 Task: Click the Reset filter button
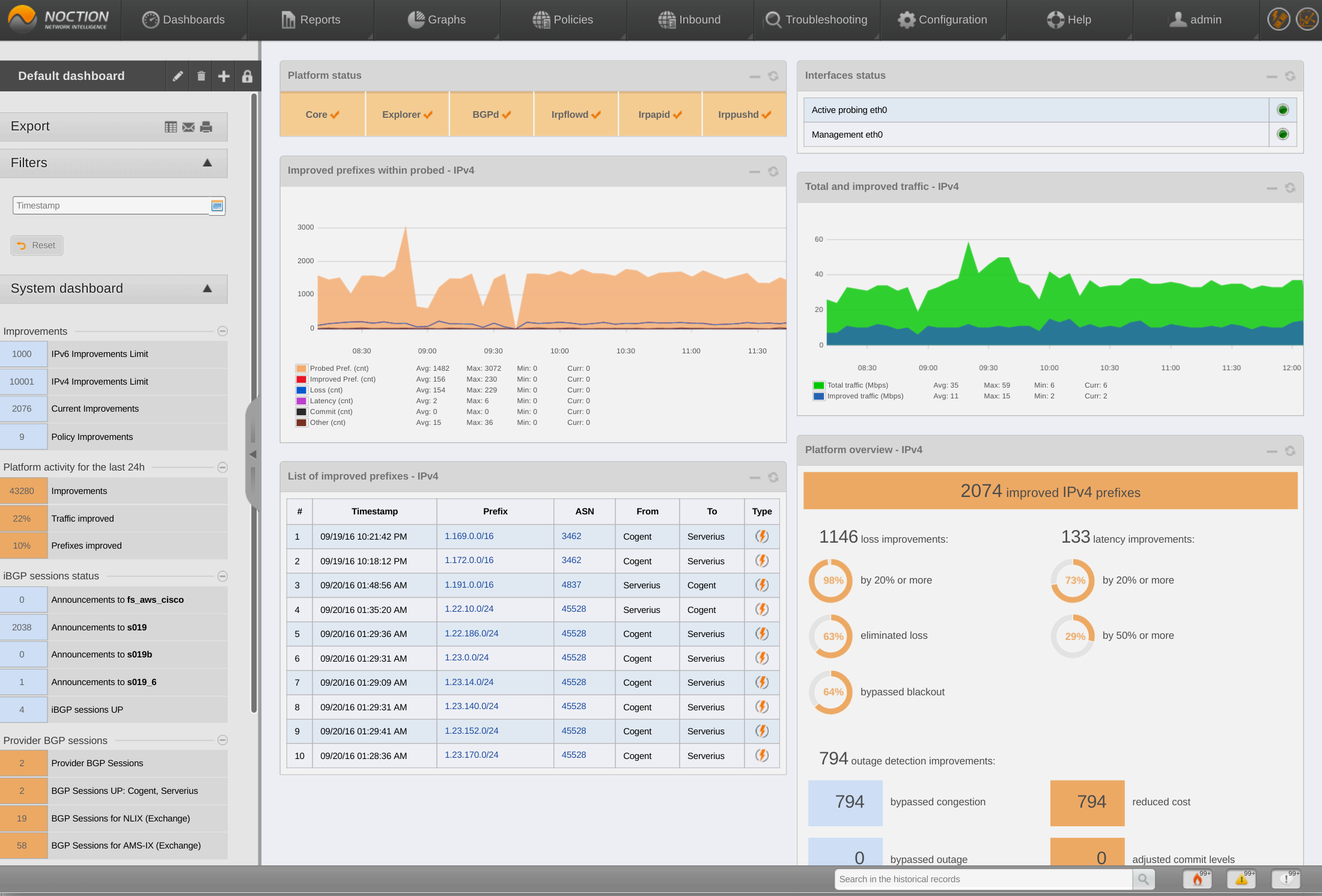(x=36, y=244)
